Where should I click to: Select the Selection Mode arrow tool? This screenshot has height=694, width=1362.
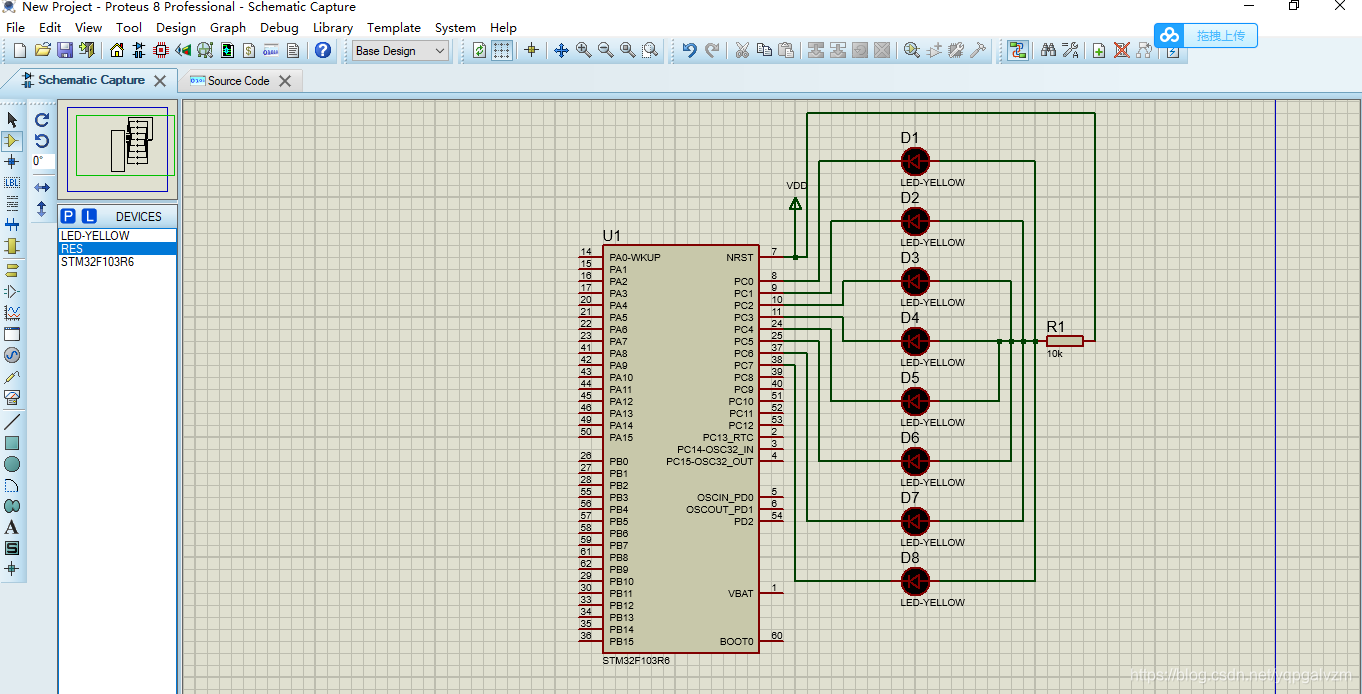pos(12,120)
